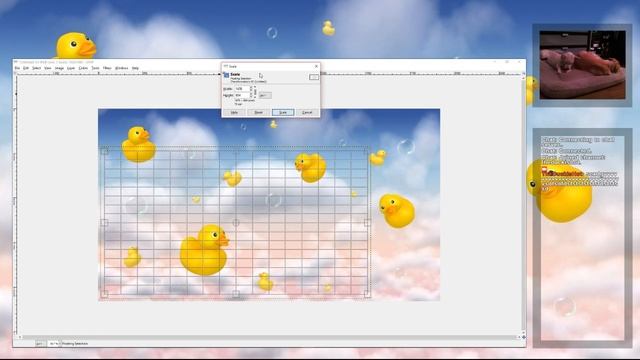This screenshot has height=360, width=640.
Task: Open the Layer menu
Action: coord(71,68)
